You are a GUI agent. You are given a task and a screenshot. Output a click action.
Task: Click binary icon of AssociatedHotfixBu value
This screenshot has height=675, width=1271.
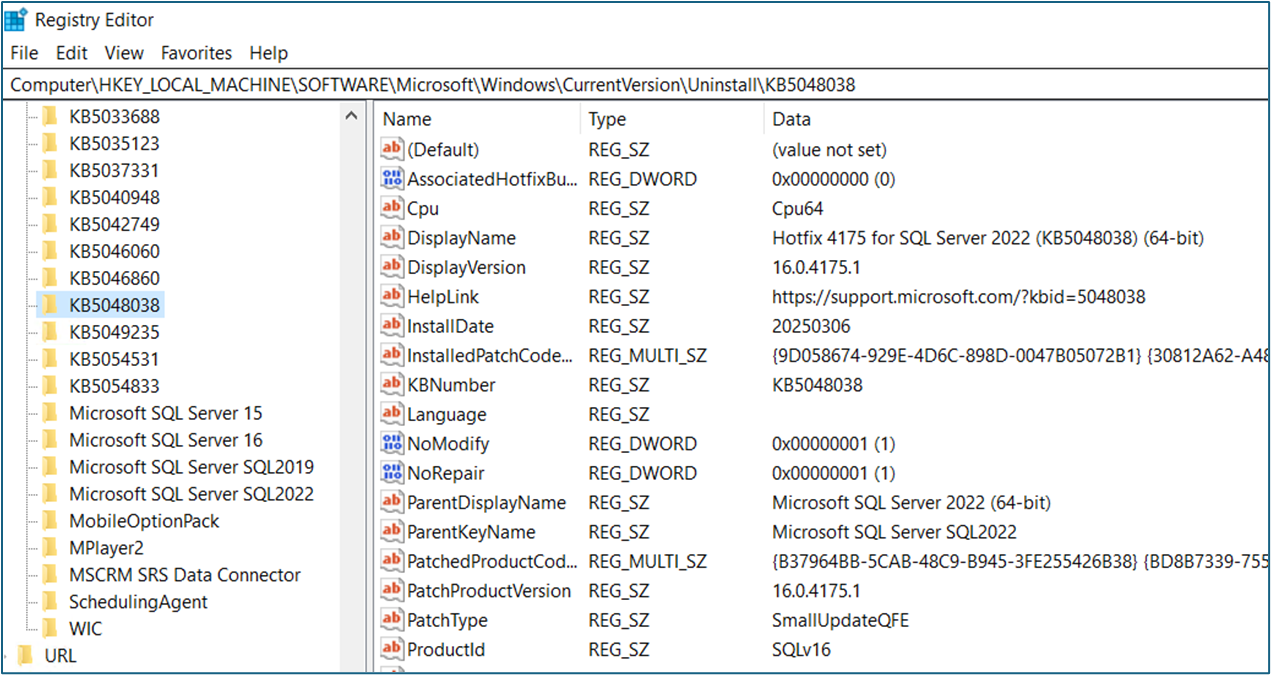coord(392,179)
